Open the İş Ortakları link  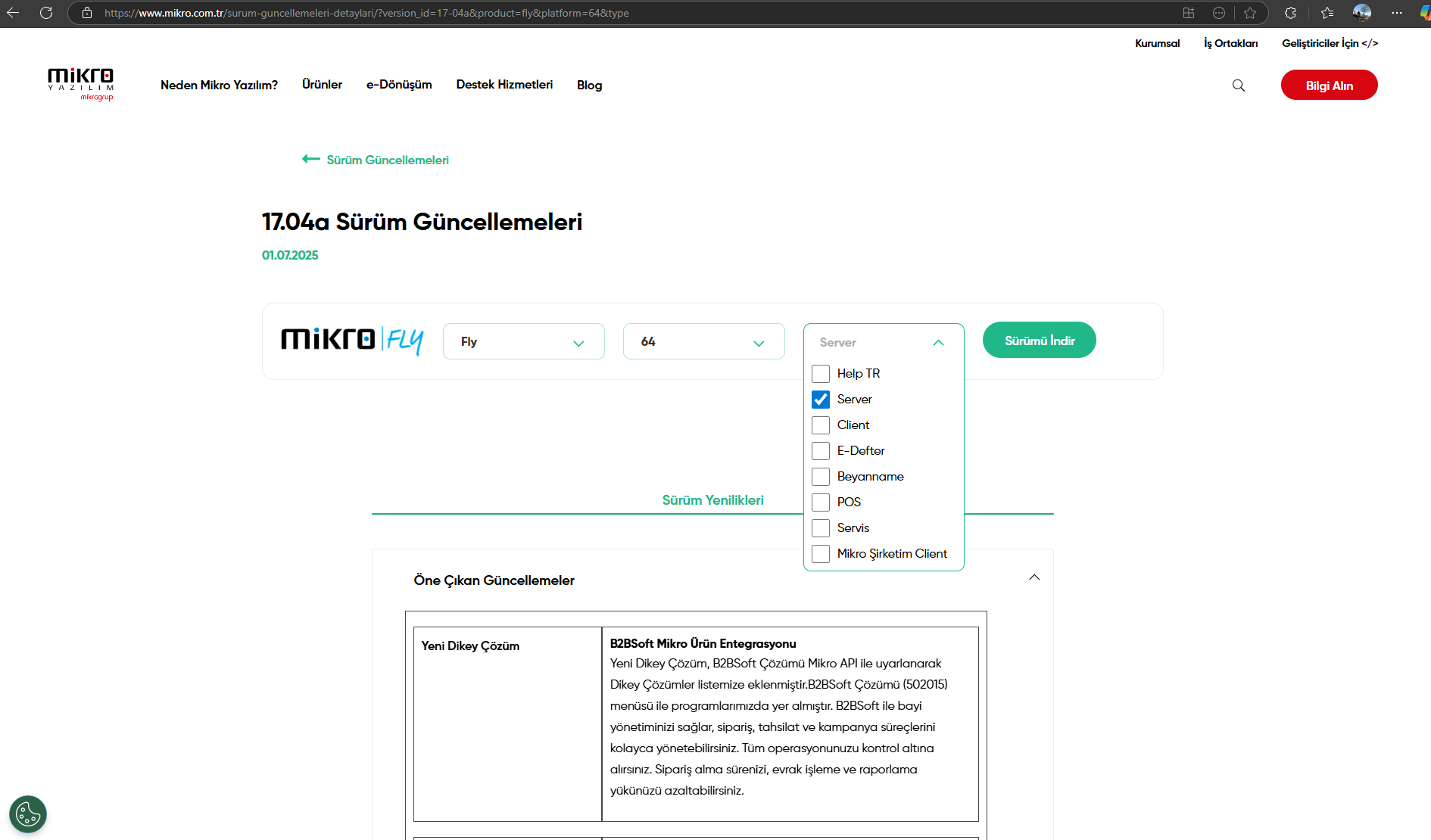click(1230, 43)
